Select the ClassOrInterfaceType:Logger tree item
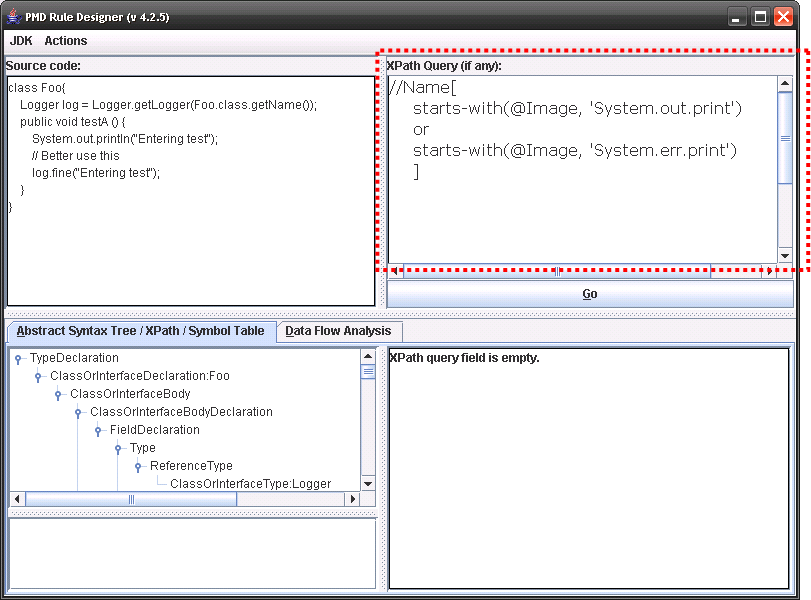811x600 pixels. tap(250, 484)
